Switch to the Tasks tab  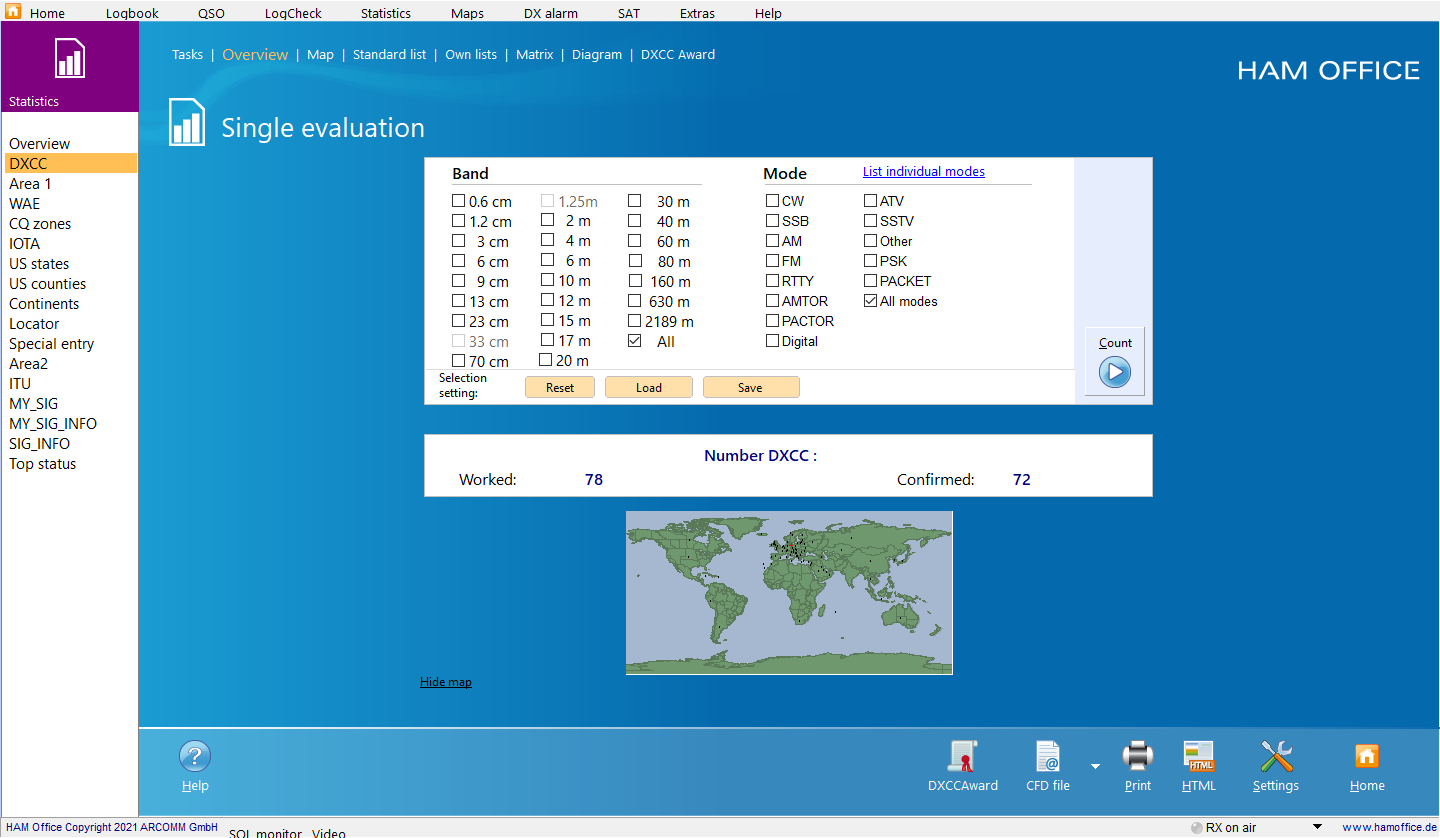coord(187,55)
